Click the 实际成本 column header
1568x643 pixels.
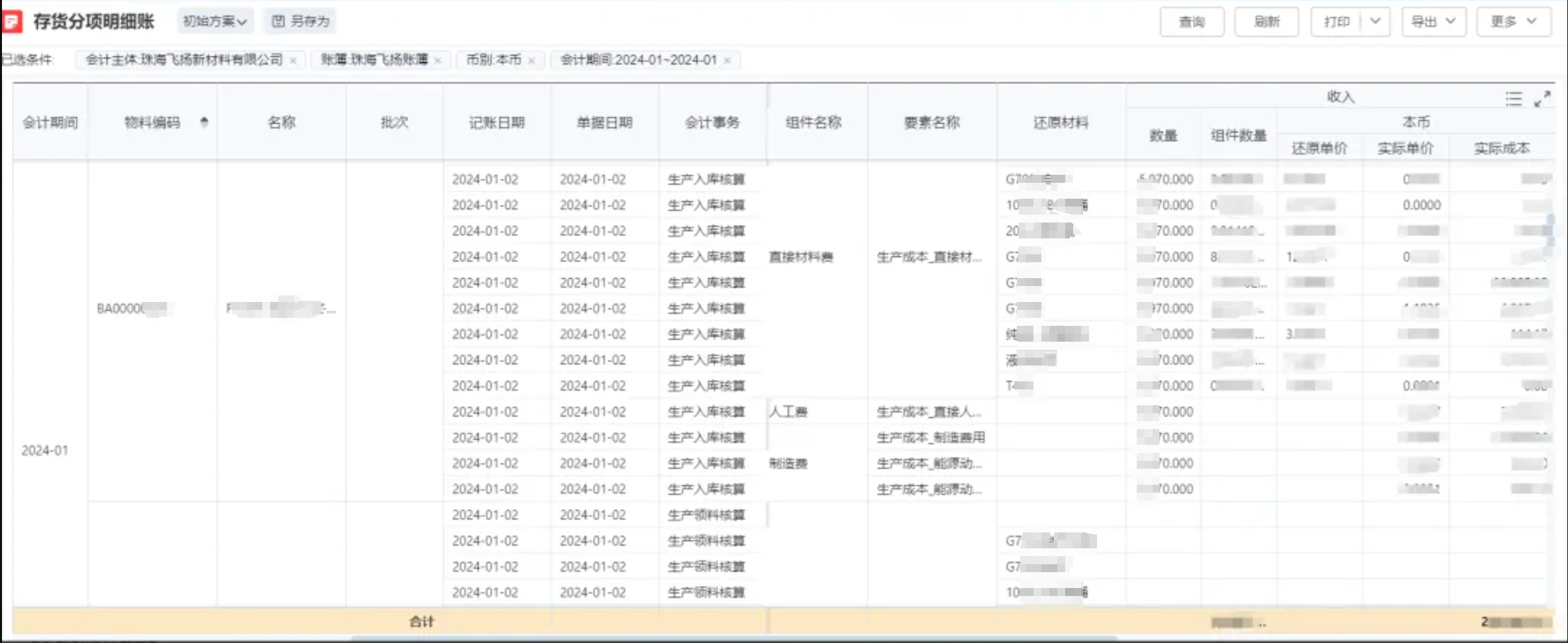point(1502,148)
